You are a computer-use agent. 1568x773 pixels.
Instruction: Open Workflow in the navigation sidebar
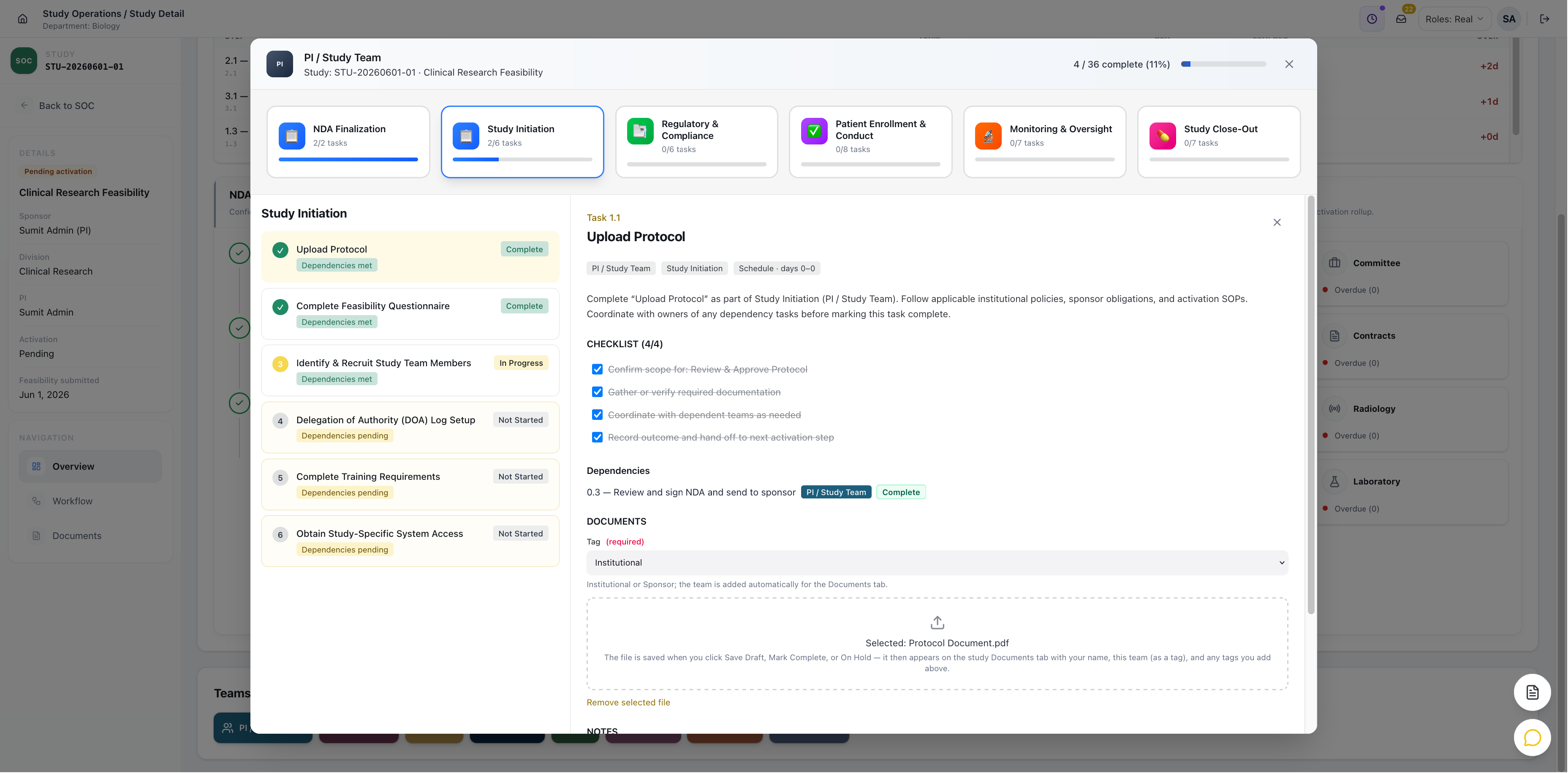90,501
